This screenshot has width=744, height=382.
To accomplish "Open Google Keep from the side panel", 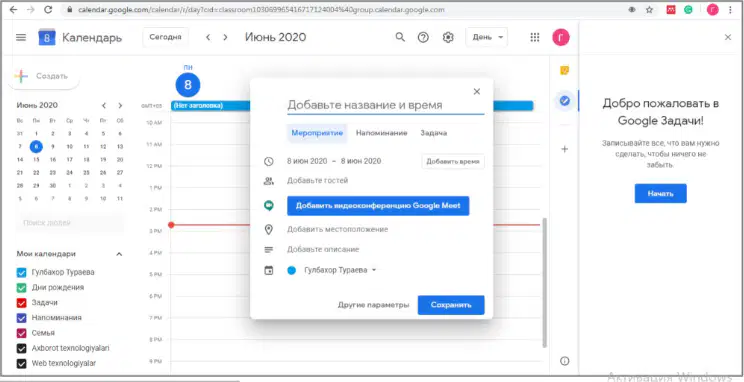I will tap(565, 71).
